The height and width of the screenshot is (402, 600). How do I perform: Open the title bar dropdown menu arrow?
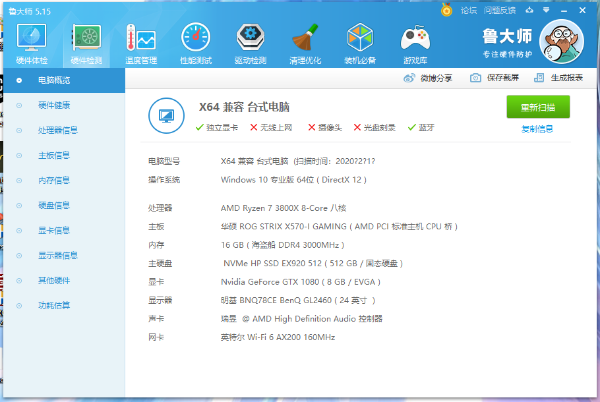pos(546,10)
